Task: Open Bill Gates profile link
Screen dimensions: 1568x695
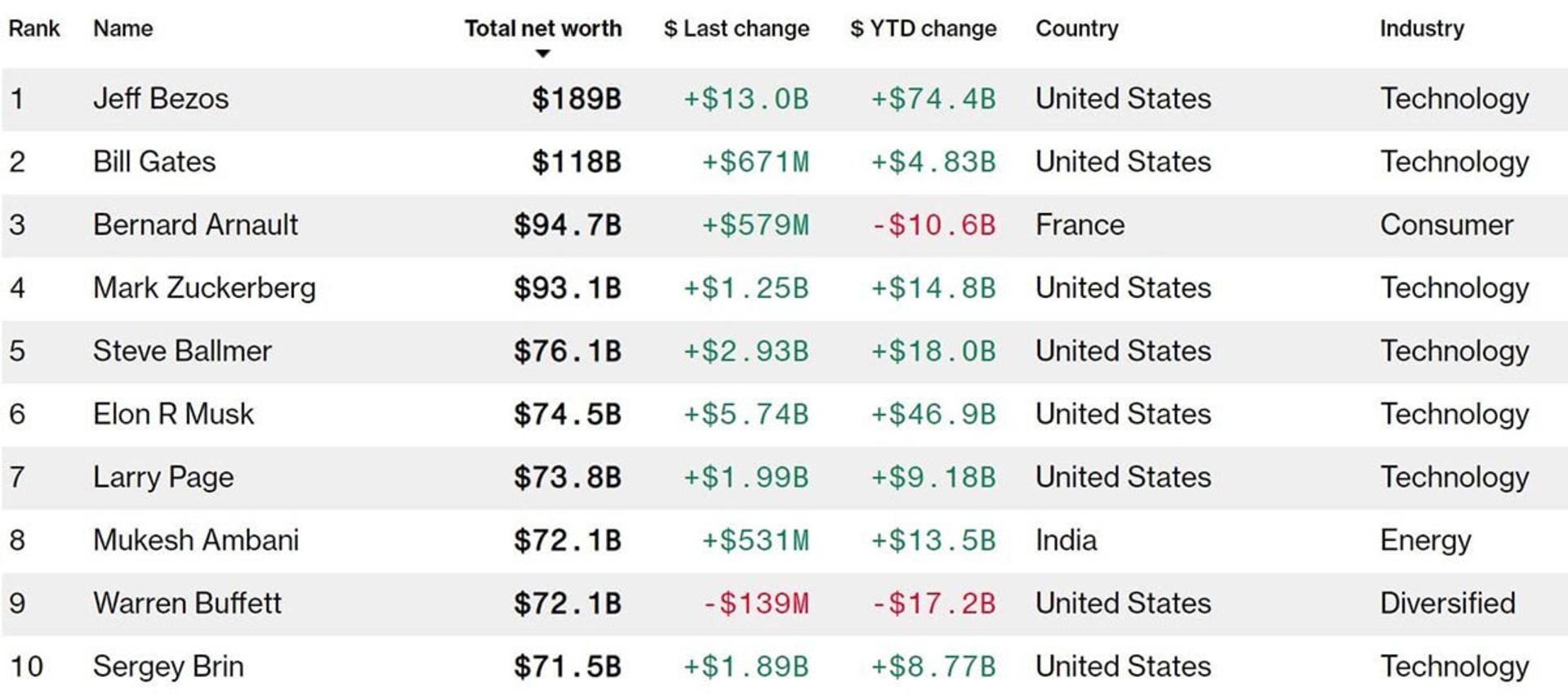Action: pos(154,162)
